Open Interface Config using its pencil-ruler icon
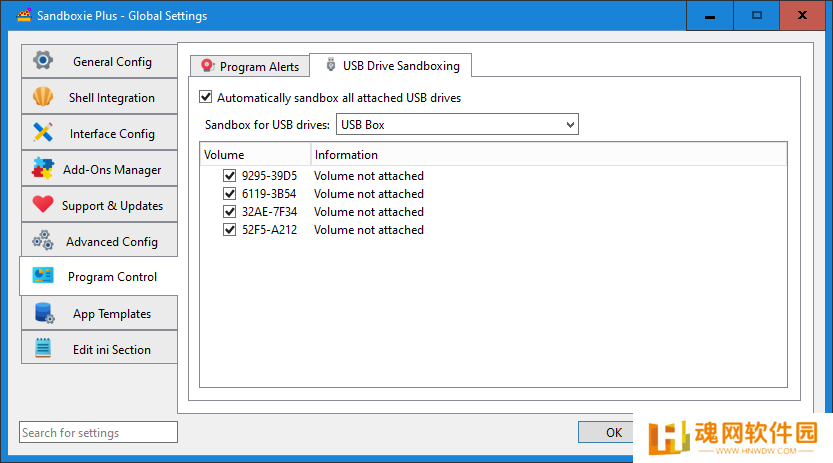833x463 pixels. pos(42,132)
